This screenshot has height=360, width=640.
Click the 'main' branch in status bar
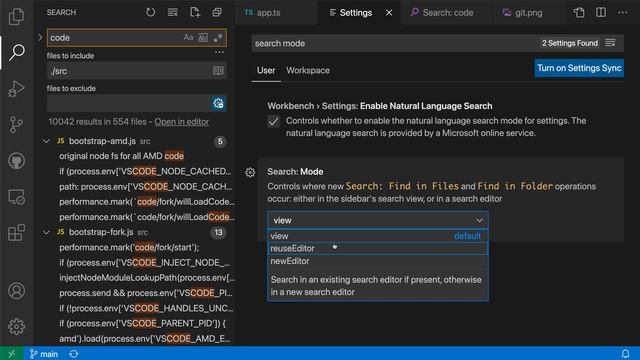(44, 354)
